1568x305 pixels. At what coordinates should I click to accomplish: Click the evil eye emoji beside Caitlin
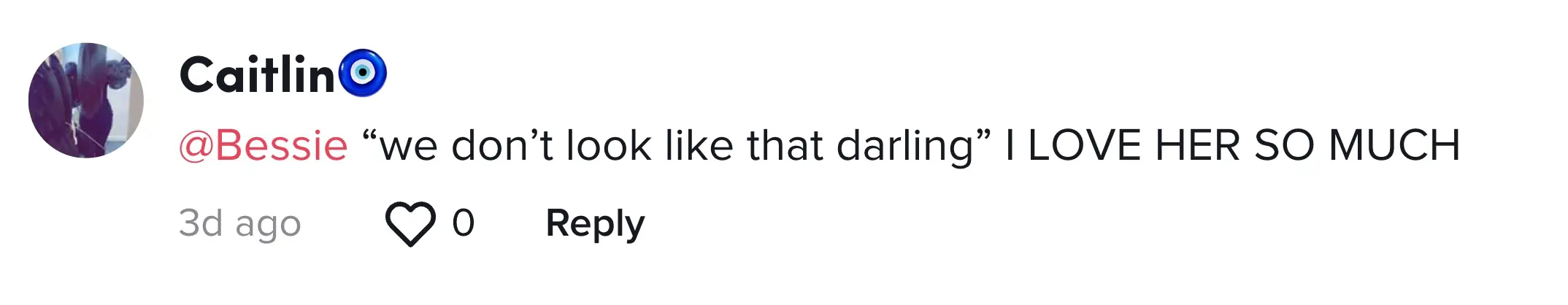point(363,73)
